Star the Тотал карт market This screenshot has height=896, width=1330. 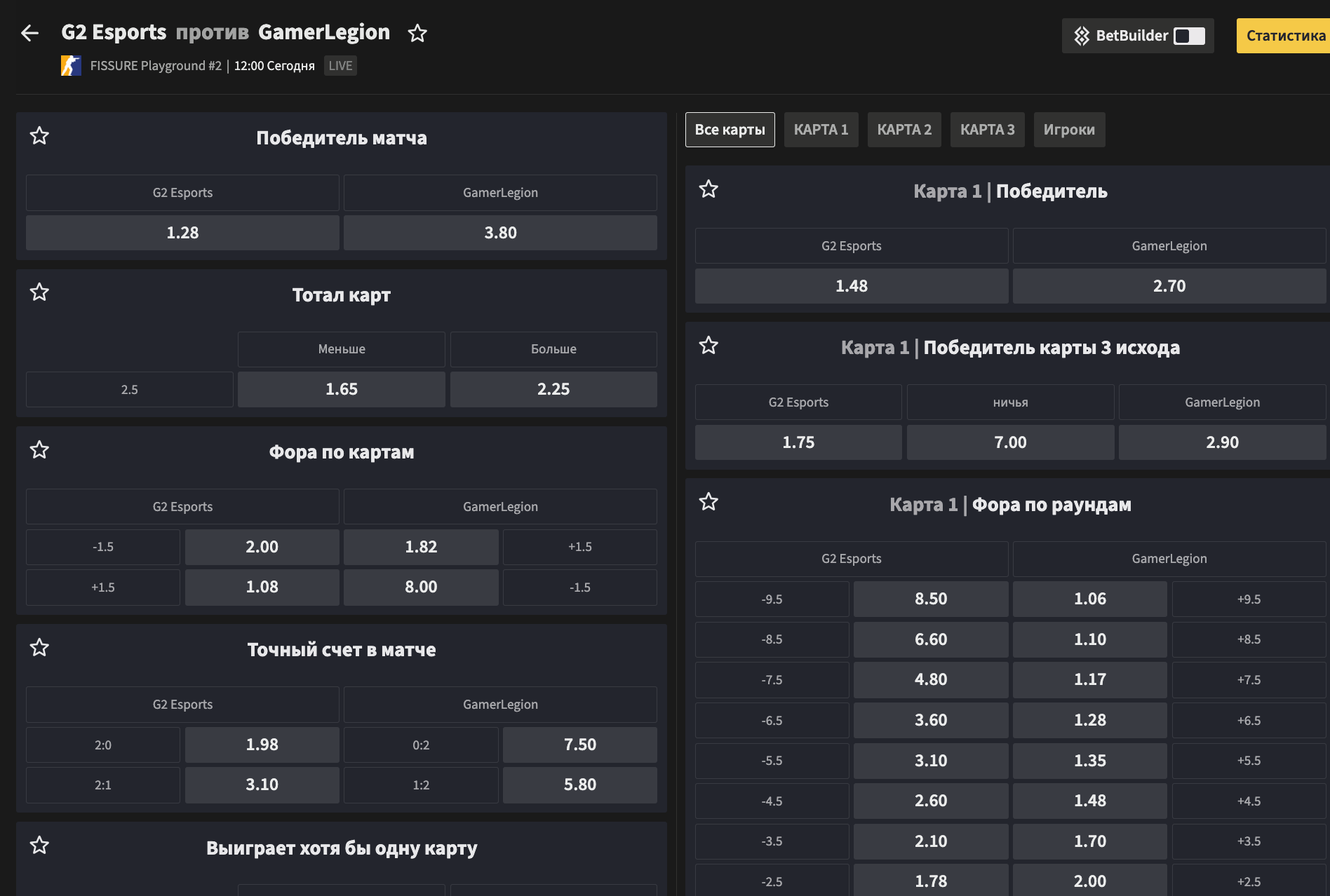pyautogui.click(x=39, y=292)
